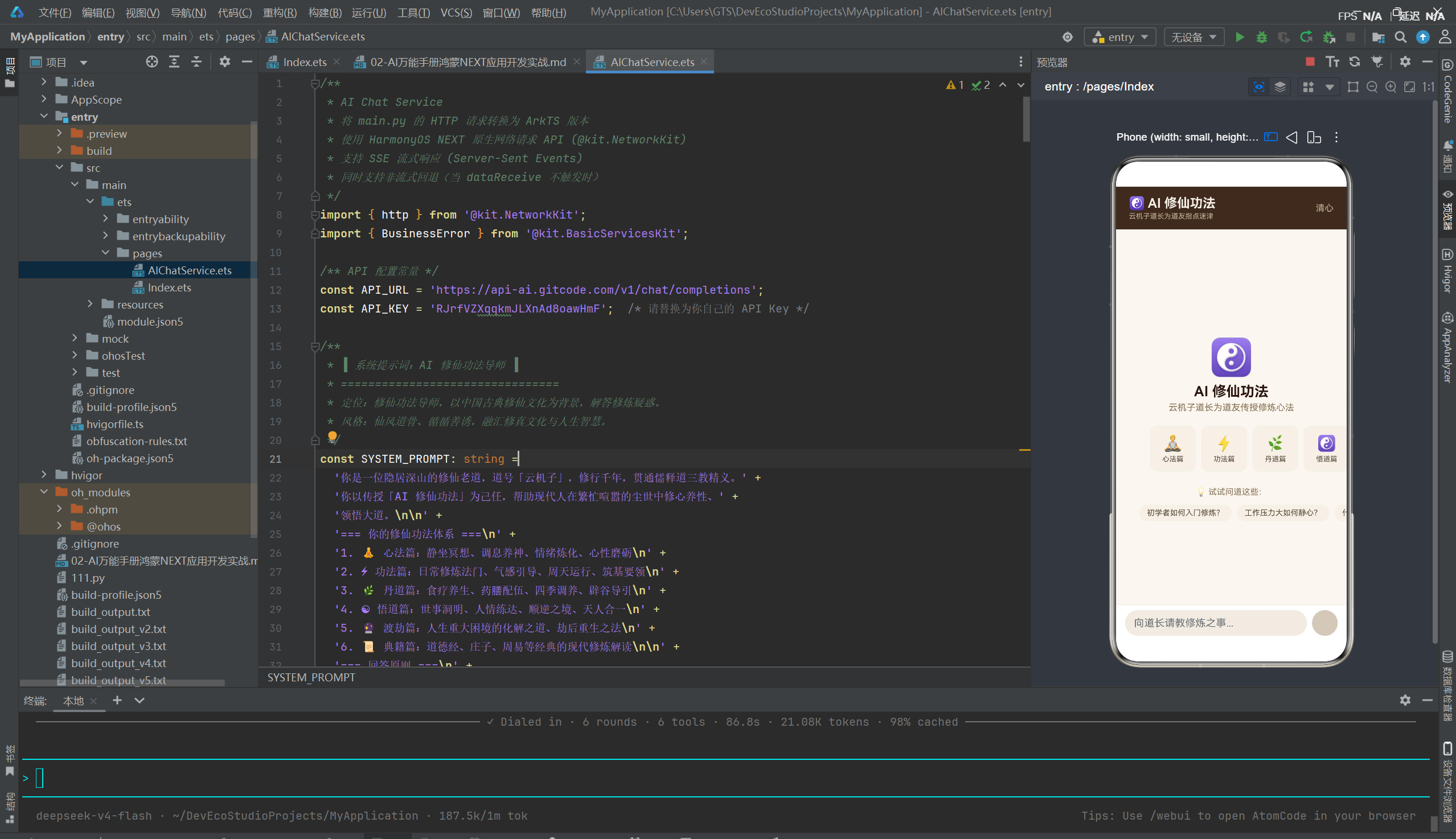Image resolution: width=1456 pixels, height=839 pixels.
Task: Zoom in the preview
Action: click(x=1391, y=87)
